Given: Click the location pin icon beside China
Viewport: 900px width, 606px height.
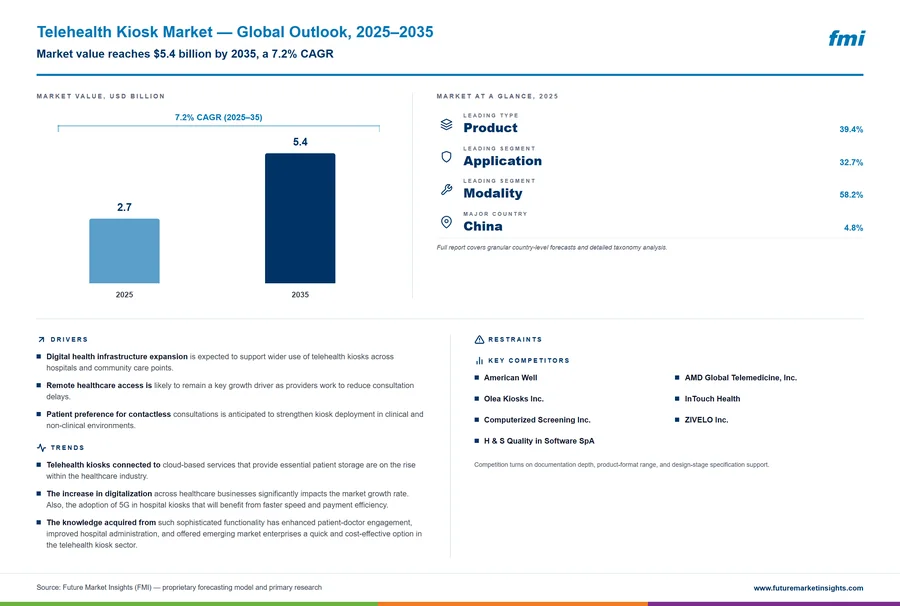Looking at the screenshot, I should coord(447,222).
